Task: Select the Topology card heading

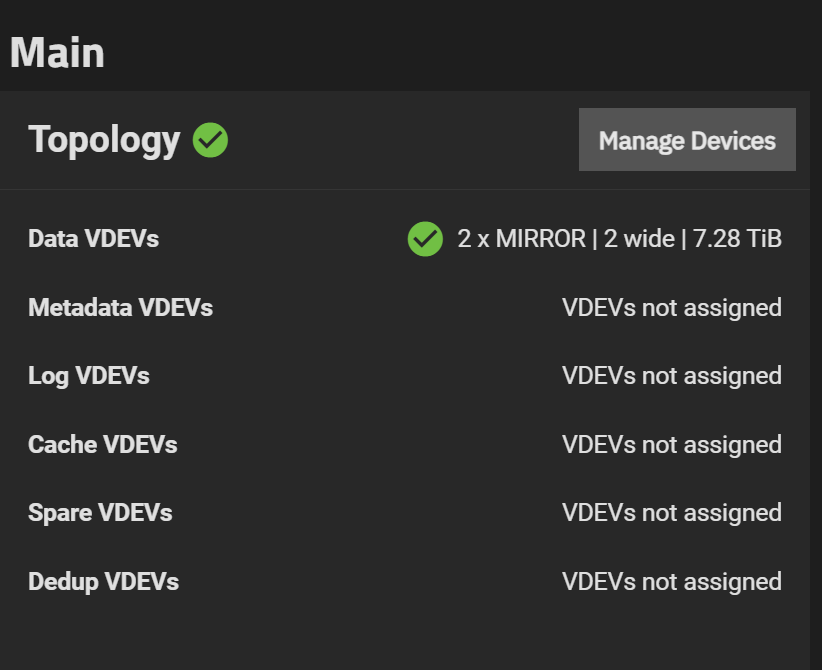Action: 104,141
